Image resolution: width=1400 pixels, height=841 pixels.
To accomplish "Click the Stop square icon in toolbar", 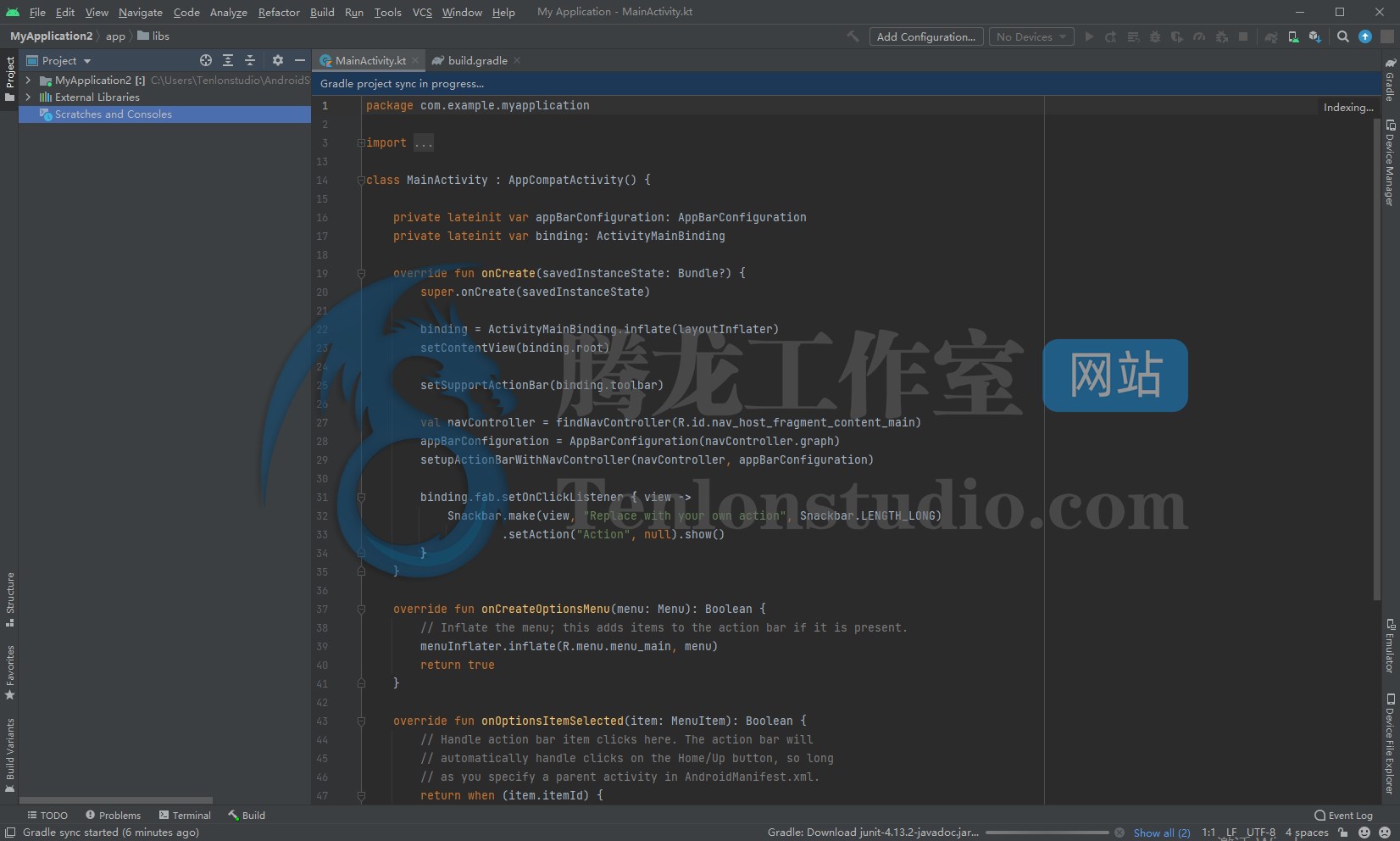I will [1243, 36].
